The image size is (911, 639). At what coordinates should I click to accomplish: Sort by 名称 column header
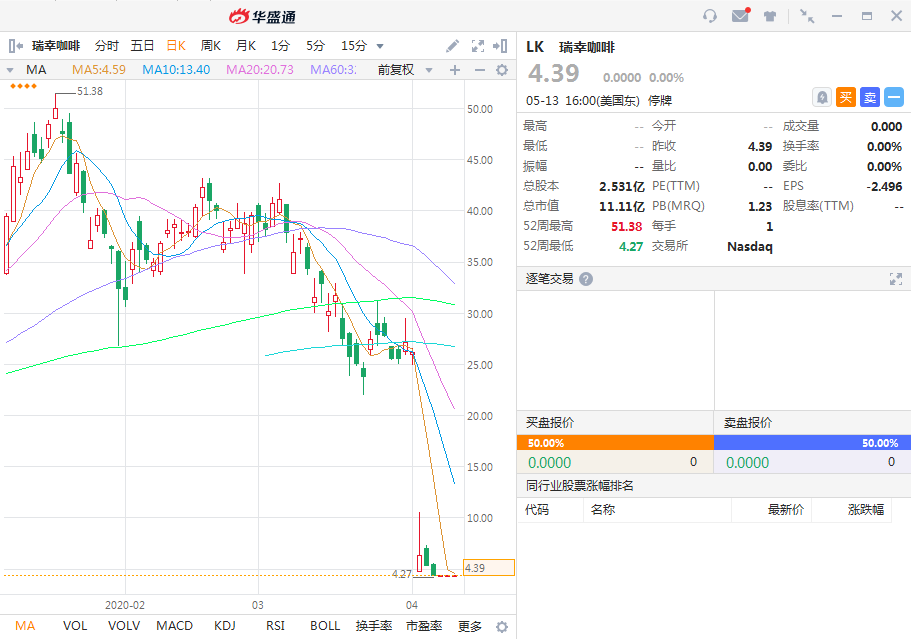tap(603, 510)
